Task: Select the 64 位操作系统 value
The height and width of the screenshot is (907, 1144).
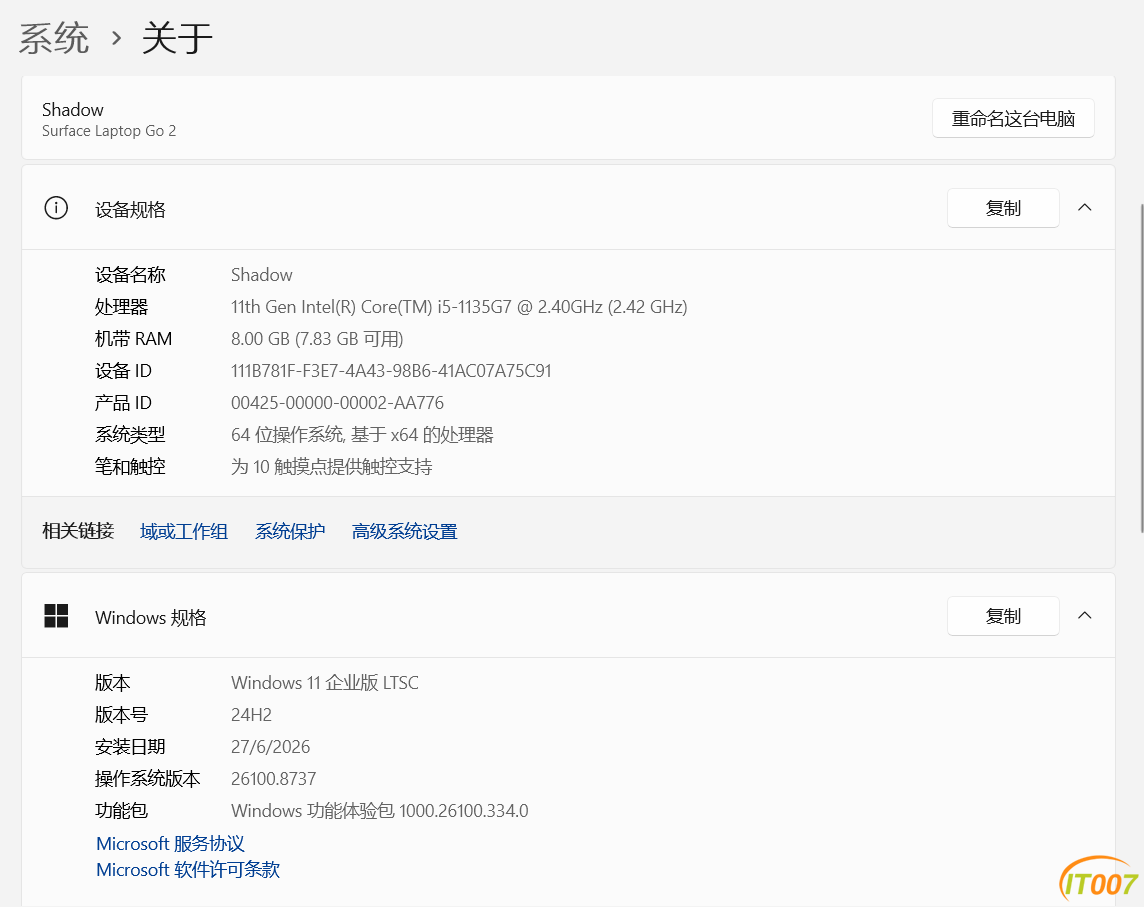Action: (362, 435)
